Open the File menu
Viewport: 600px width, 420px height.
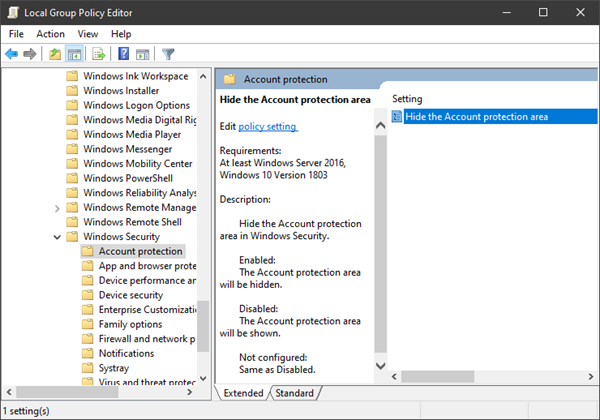click(x=16, y=34)
